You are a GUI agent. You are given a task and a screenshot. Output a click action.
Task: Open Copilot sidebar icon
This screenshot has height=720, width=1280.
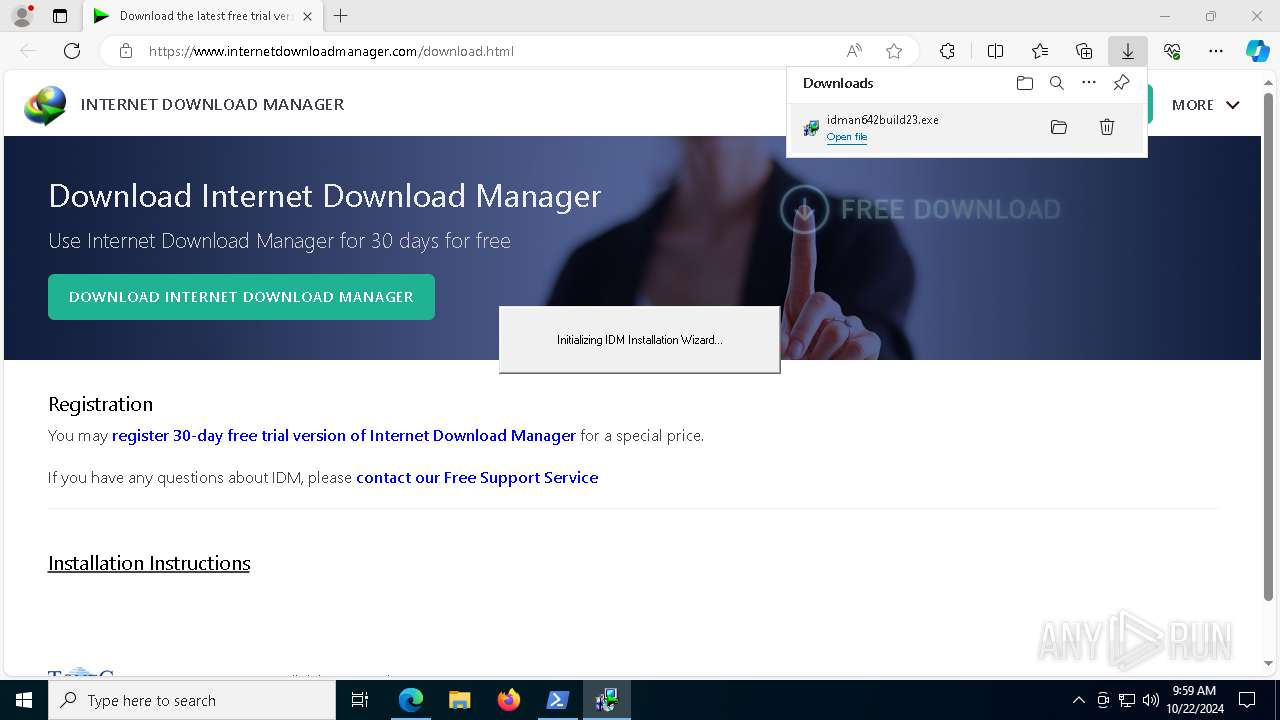(x=1257, y=51)
